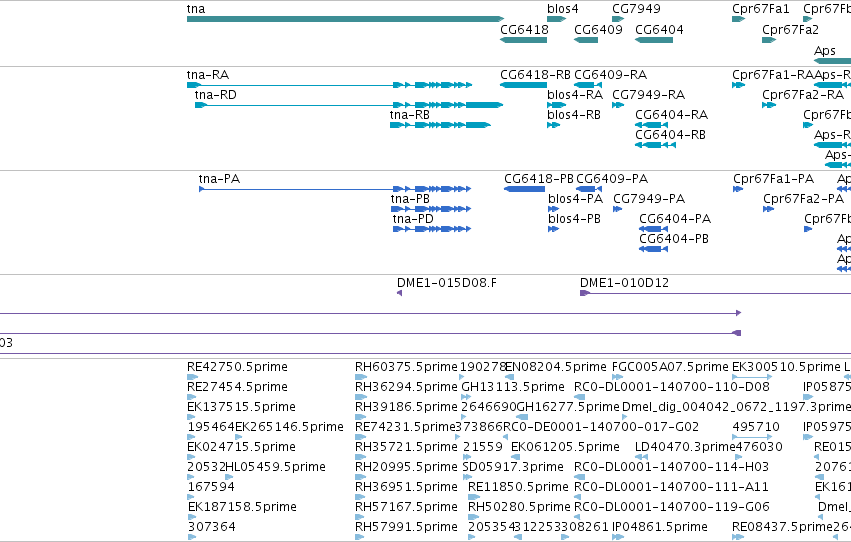Select the CG6418-PB protein glyph

(x=524, y=189)
